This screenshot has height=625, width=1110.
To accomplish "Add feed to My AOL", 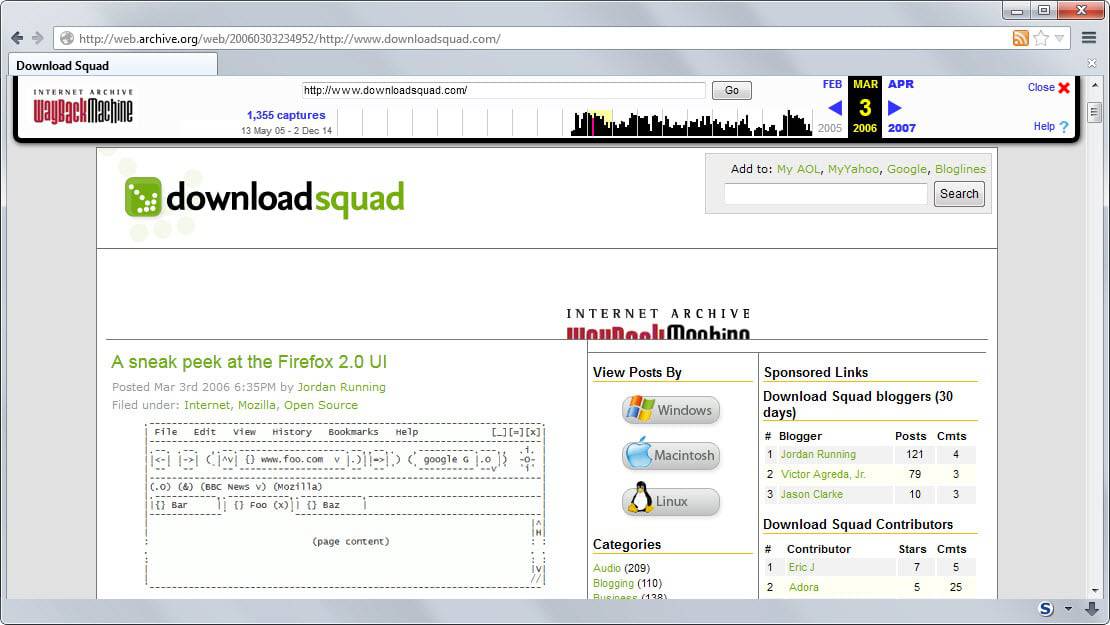I will point(799,169).
